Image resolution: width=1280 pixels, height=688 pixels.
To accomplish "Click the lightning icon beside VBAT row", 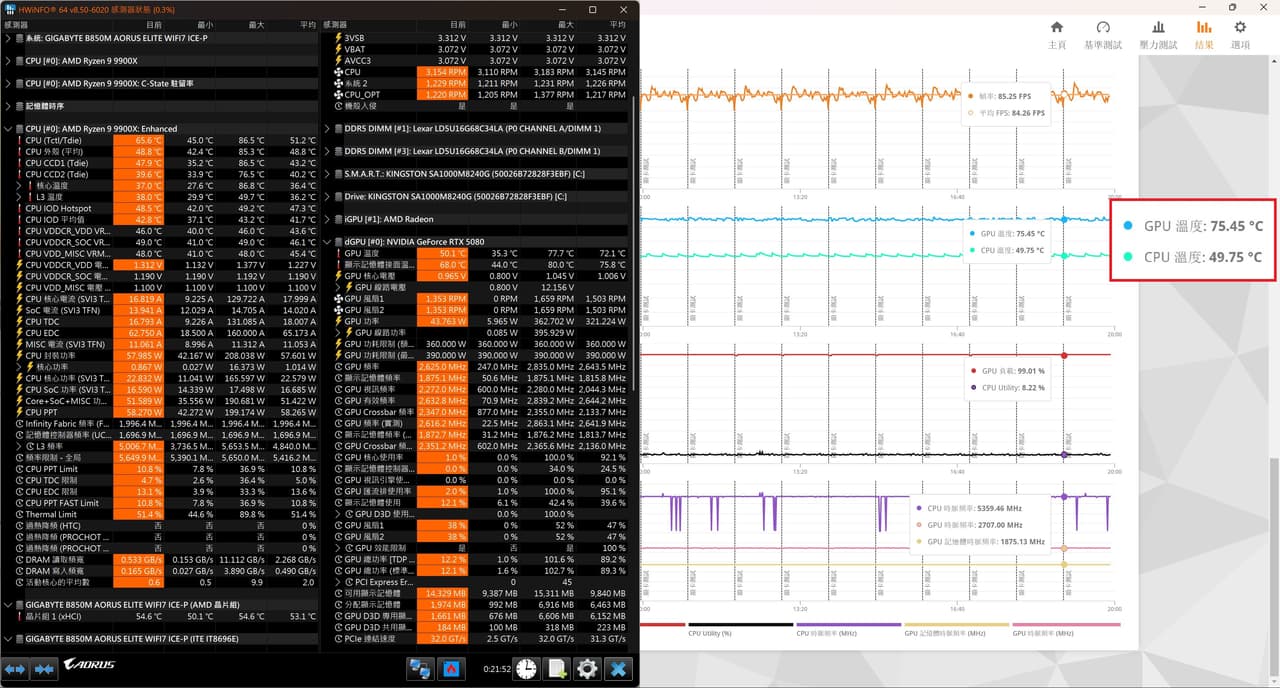I will pos(337,49).
